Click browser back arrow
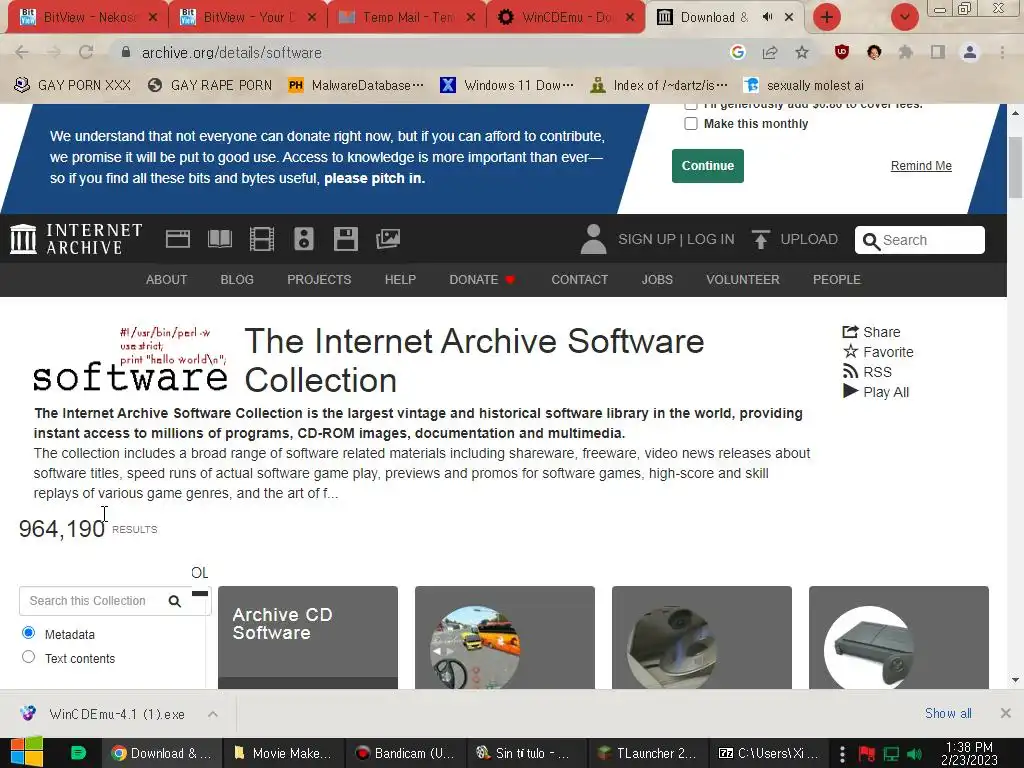The height and width of the screenshot is (768, 1024). pos(22,52)
